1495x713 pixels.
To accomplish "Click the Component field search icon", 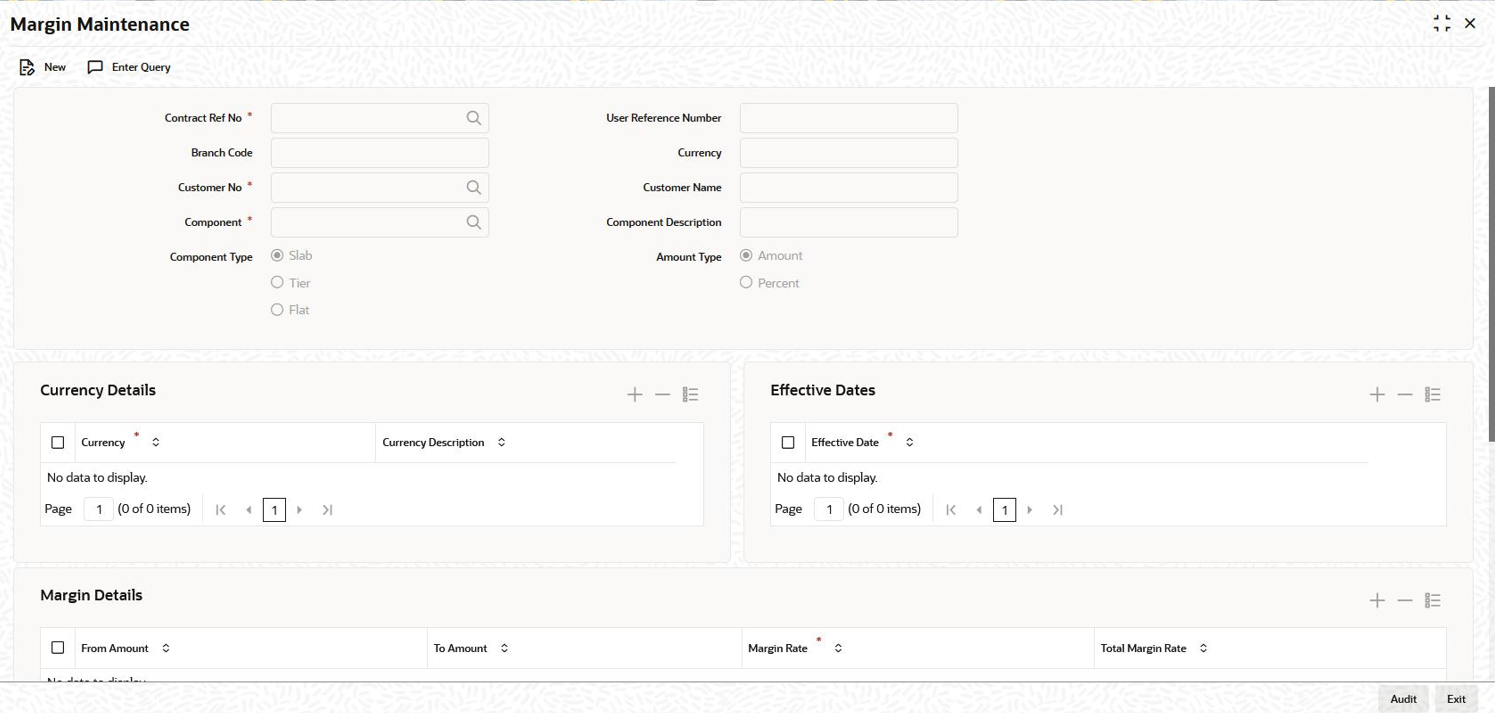I will (474, 222).
